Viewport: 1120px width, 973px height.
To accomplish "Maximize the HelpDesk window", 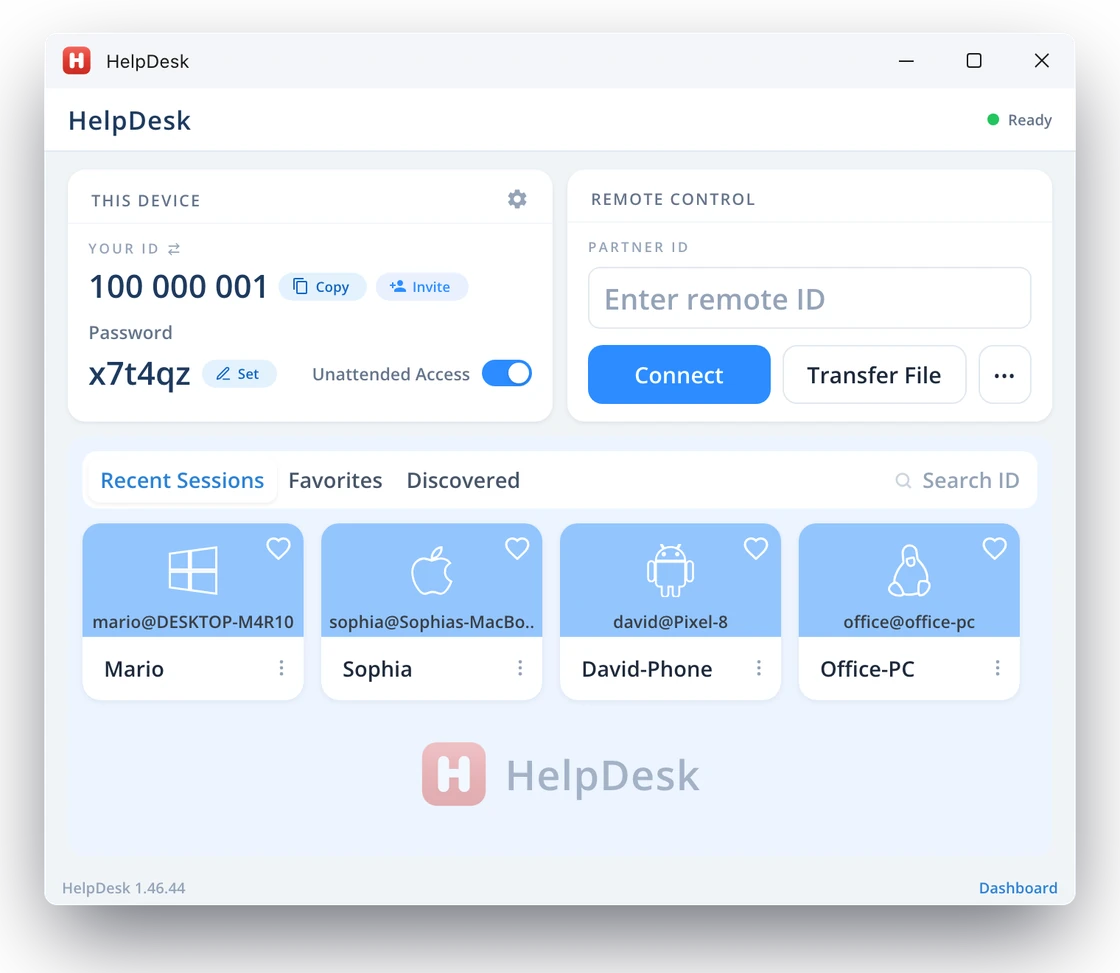I will (x=974, y=61).
